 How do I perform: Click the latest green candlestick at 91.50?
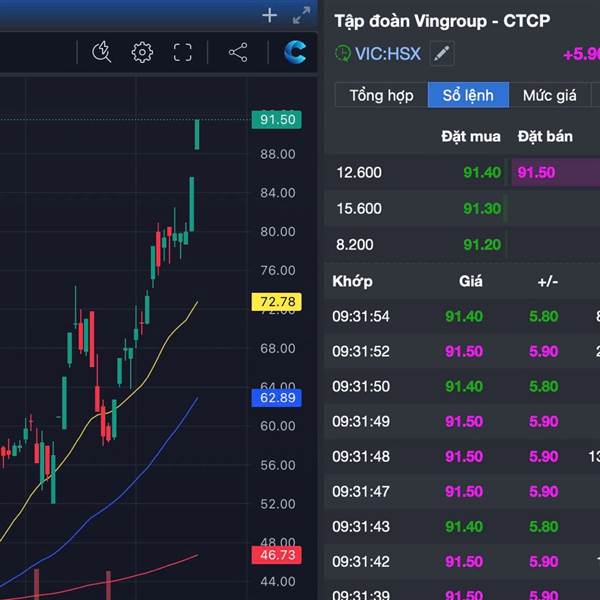pos(197,134)
